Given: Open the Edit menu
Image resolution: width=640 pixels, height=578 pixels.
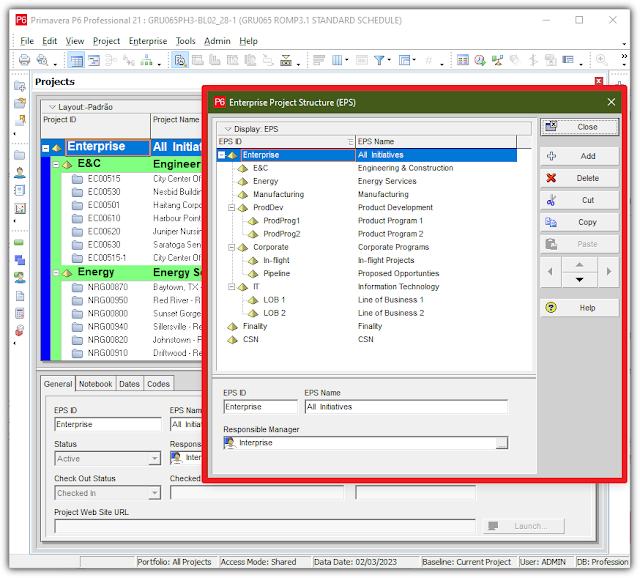Looking at the screenshot, I should pyautogui.click(x=49, y=41).
